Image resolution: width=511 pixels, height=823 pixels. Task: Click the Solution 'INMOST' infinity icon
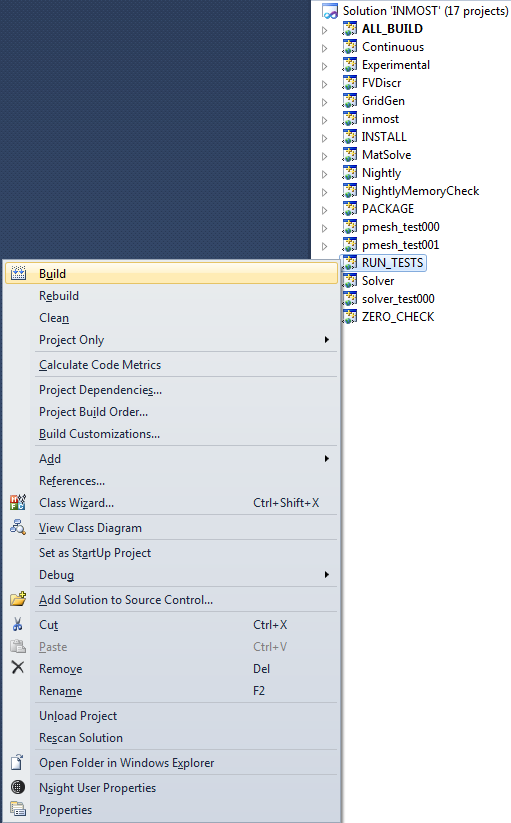coord(330,10)
